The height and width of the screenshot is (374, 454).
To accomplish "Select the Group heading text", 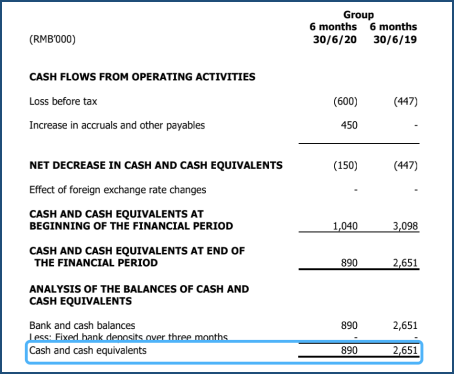I will [359, 15].
